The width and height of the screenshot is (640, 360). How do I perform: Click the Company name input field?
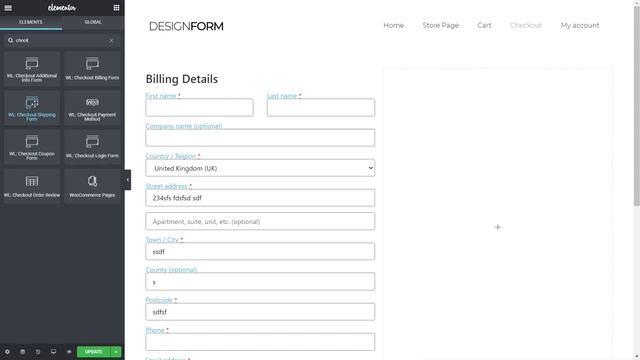point(260,138)
